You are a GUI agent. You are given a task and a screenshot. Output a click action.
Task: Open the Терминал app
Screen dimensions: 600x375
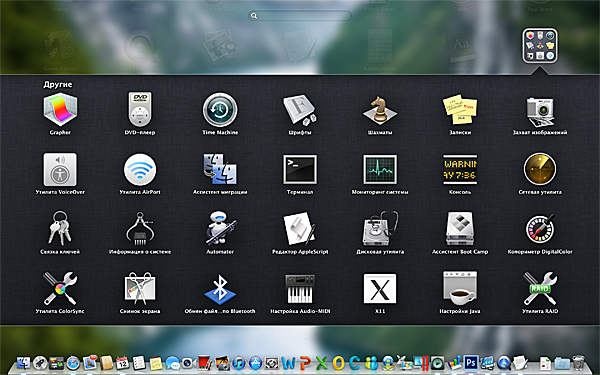click(x=300, y=170)
